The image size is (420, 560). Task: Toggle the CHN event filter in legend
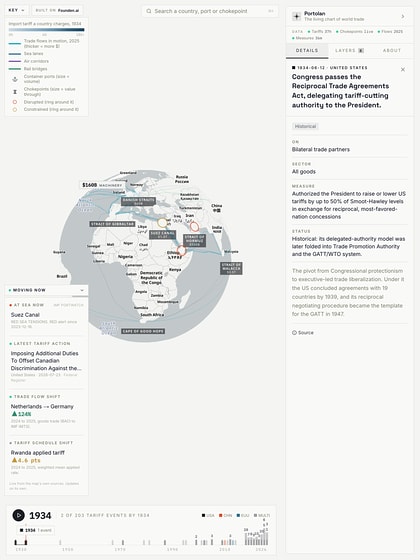tap(225, 515)
